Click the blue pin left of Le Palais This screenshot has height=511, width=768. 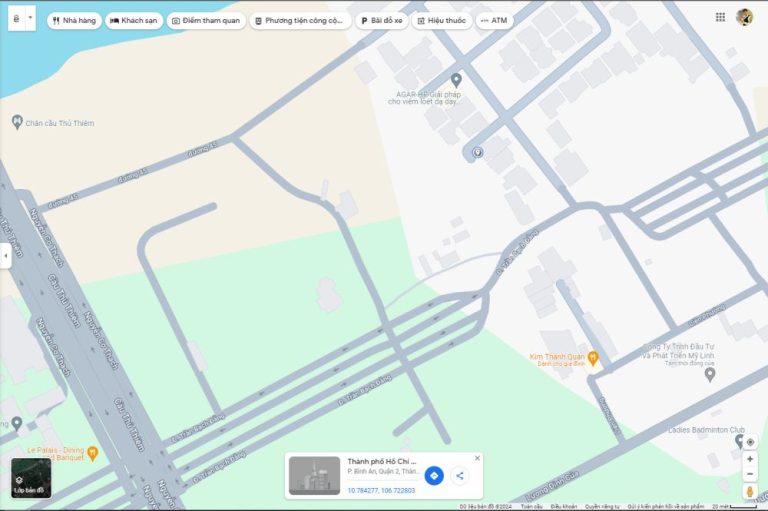(x=17, y=423)
